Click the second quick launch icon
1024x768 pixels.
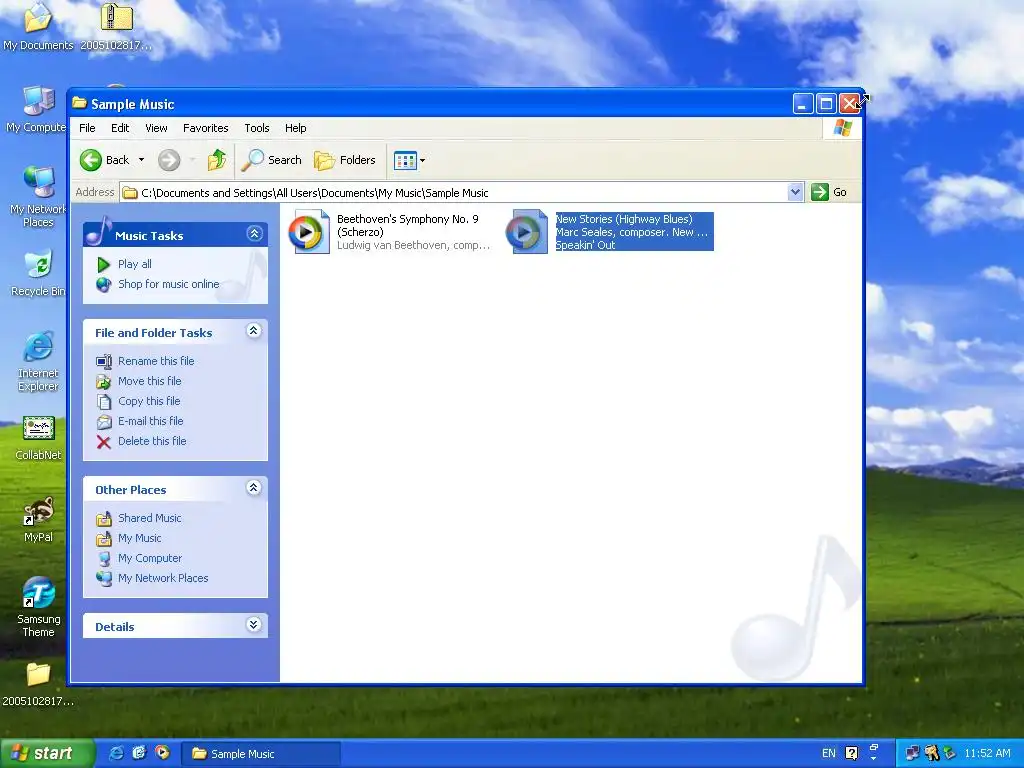(139, 754)
